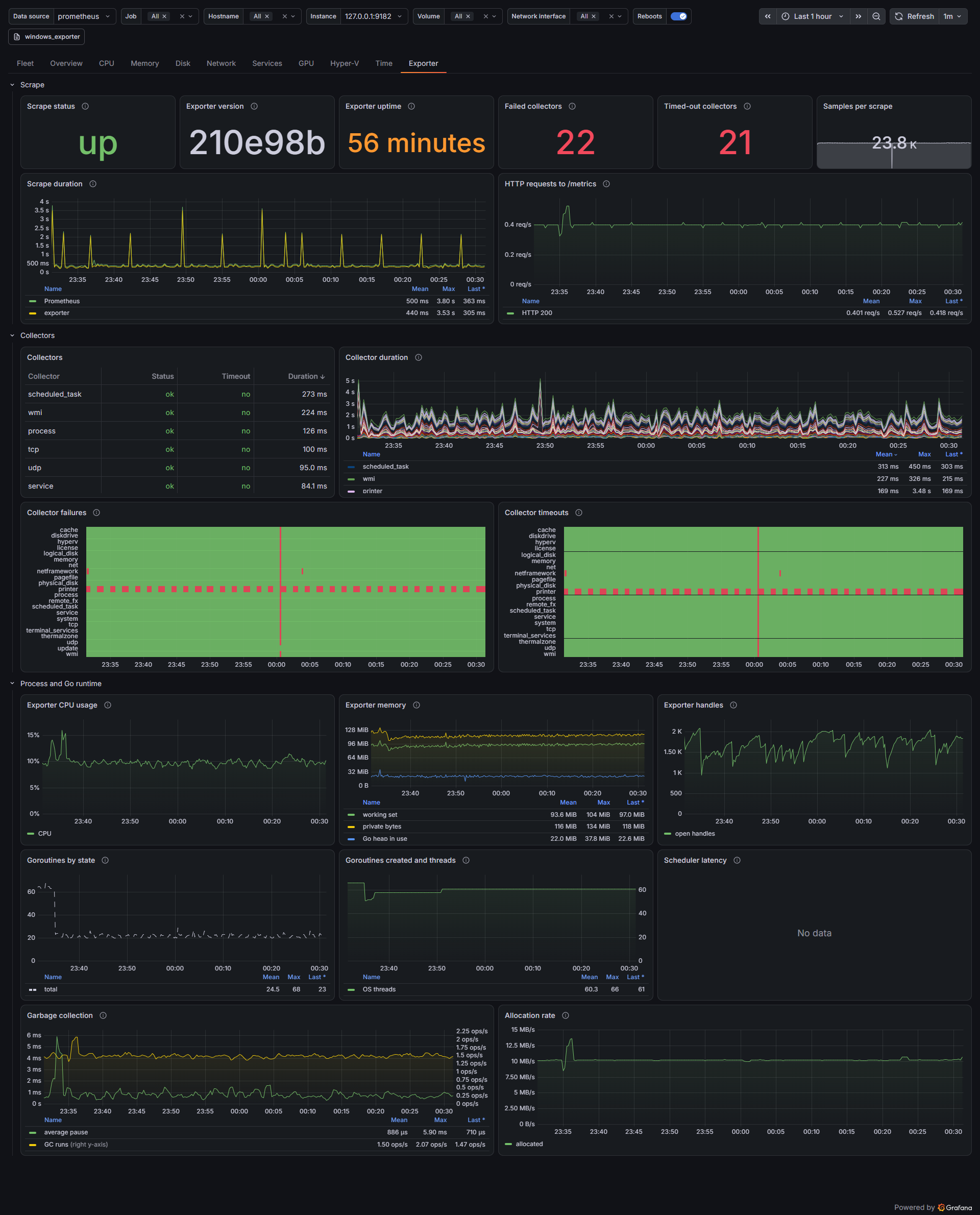980x1215 pixels.
Task: Open the Memory tab
Action: point(144,63)
